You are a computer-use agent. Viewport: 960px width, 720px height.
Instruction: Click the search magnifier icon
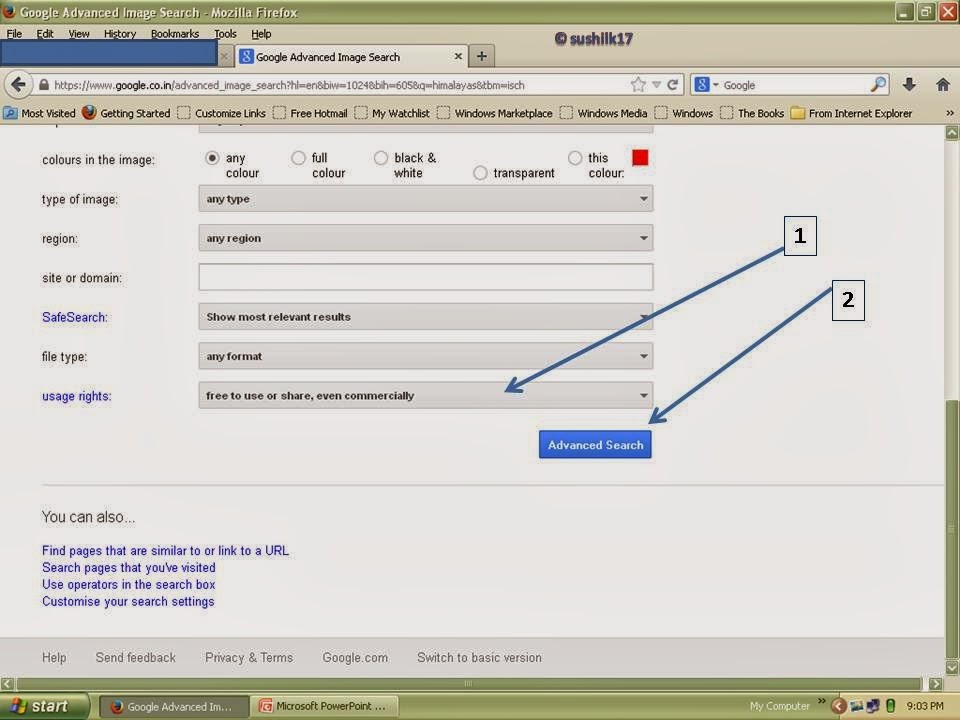coord(878,85)
